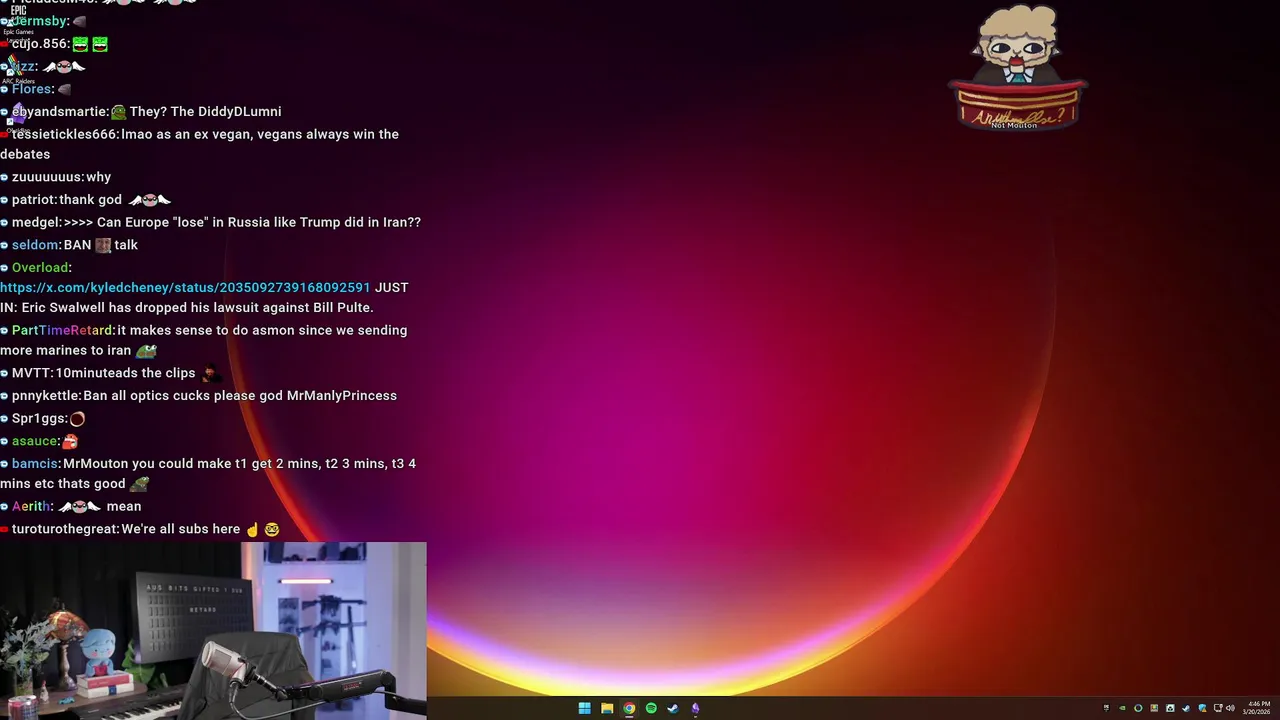Click the turoturothegreat 'We're all subs here' message
Screen dimensions: 1280x720
(x=140, y=529)
